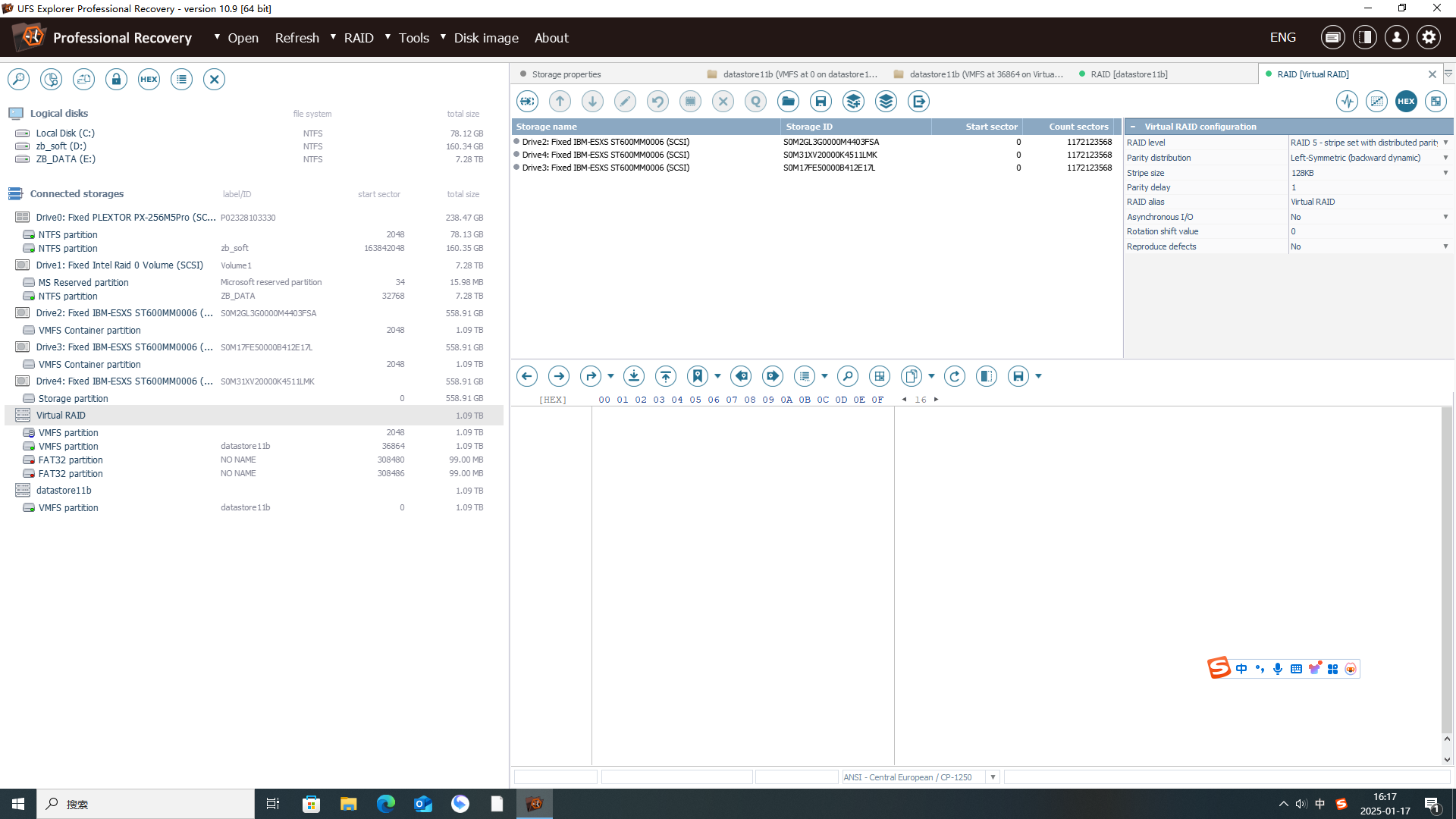Open About menu item

tap(551, 38)
